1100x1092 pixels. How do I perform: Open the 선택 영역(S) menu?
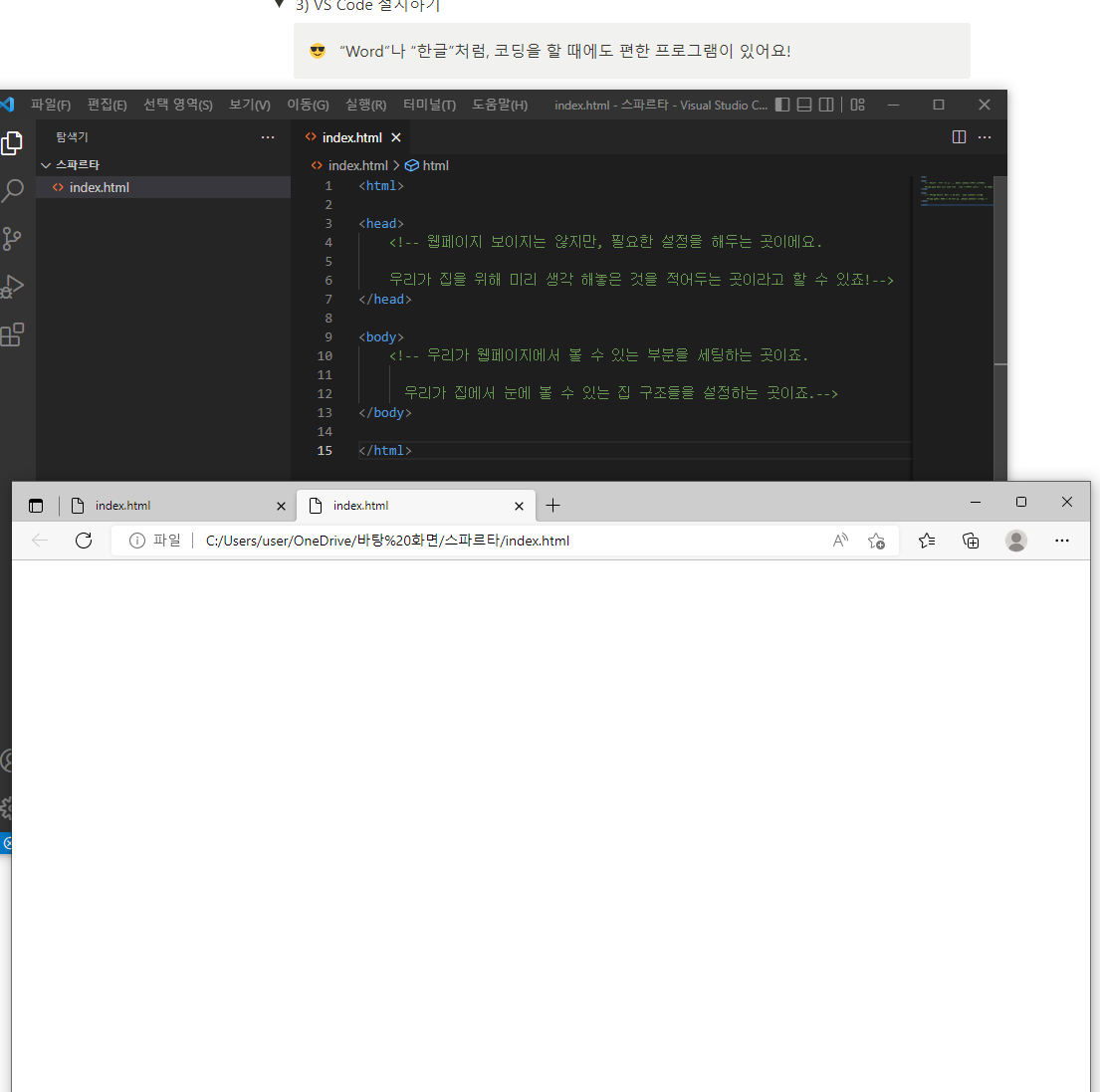[x=177, y=105]
